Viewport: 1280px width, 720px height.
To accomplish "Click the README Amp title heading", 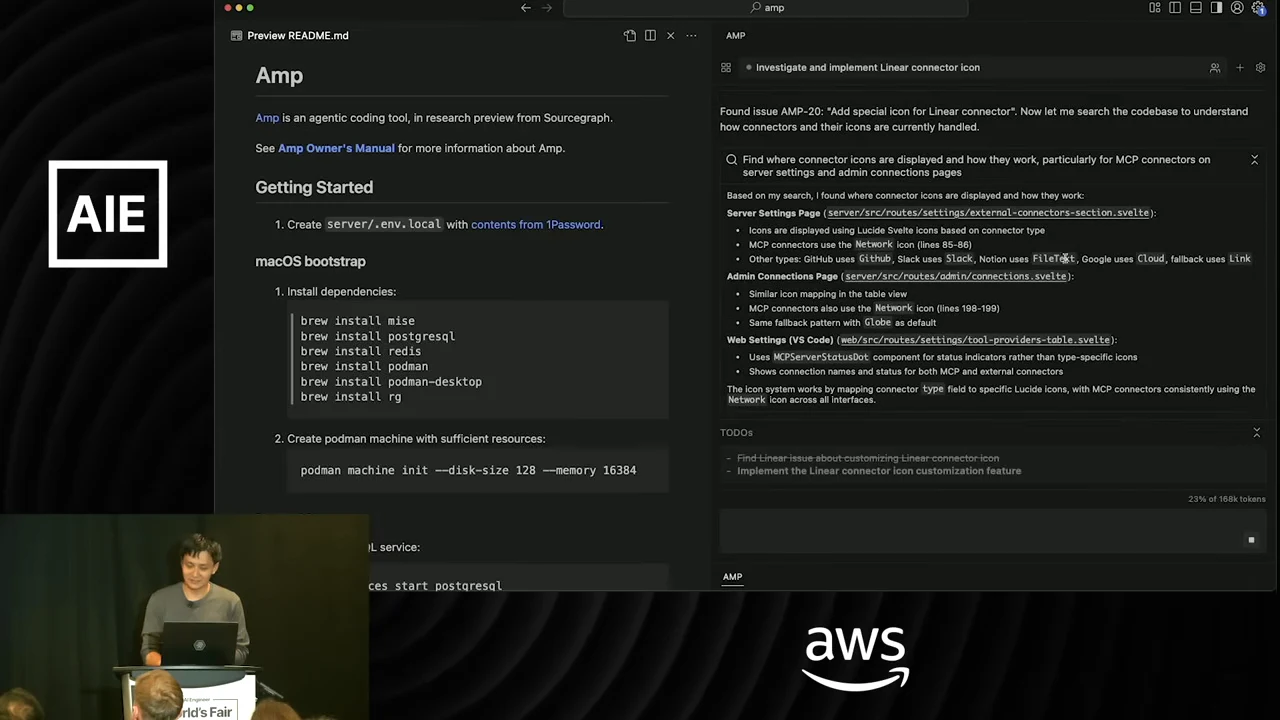I will click(279, 76).
